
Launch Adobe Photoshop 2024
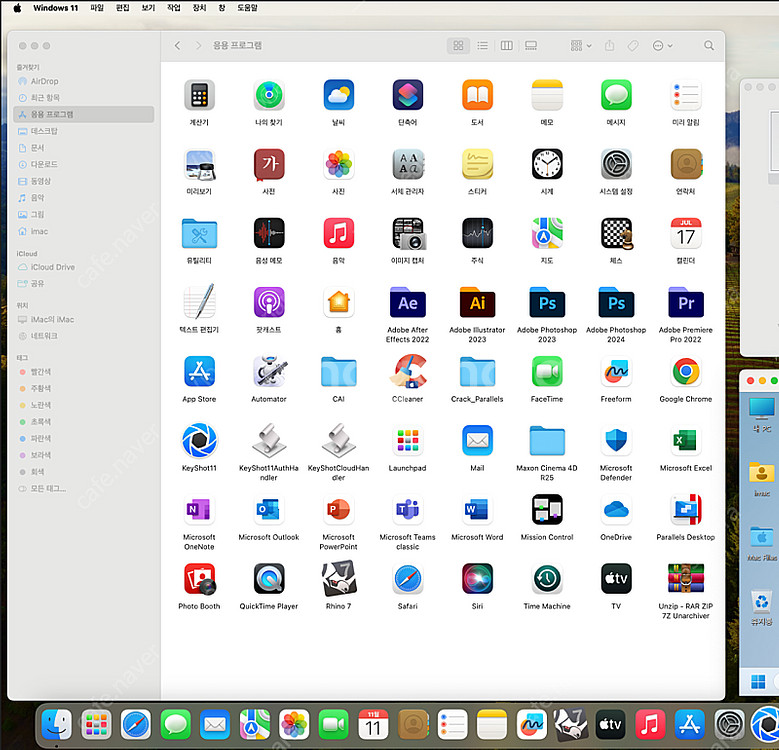tap(616, 302)
